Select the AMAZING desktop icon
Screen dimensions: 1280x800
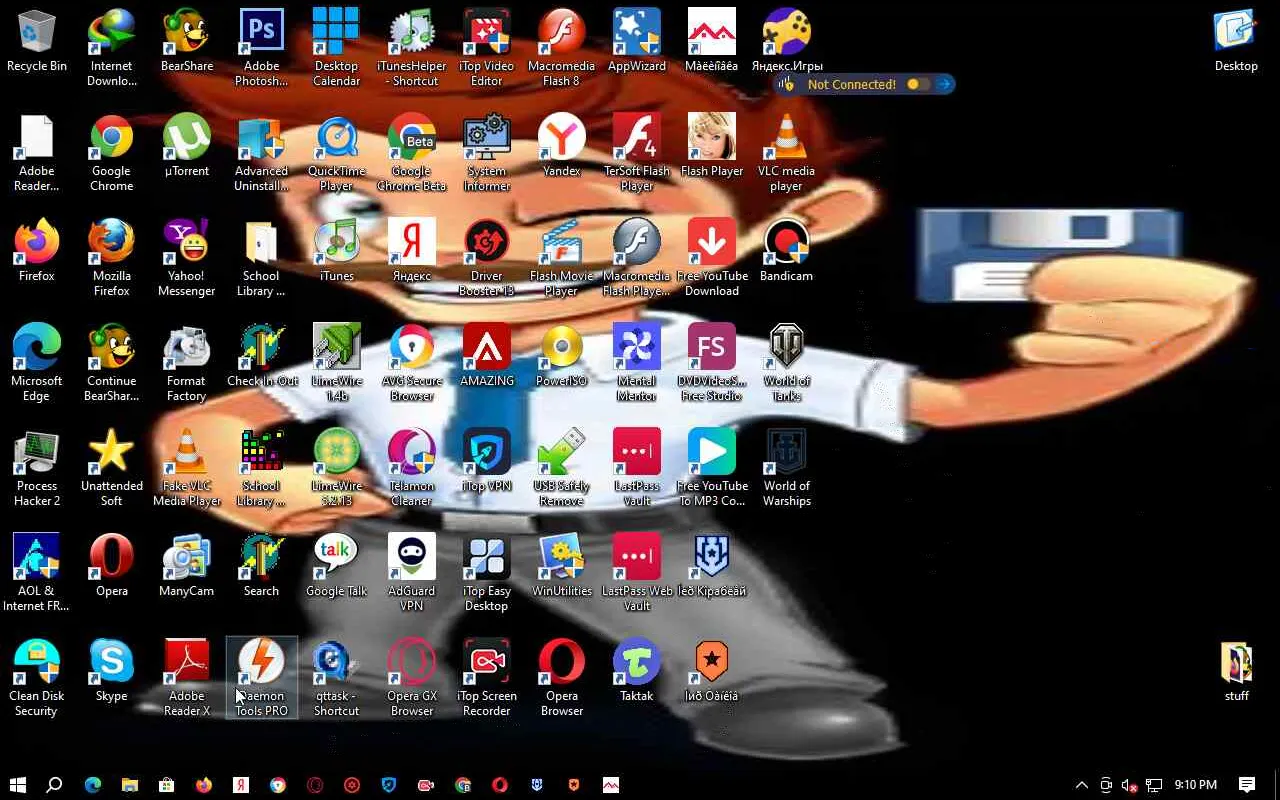pos(487,356)
